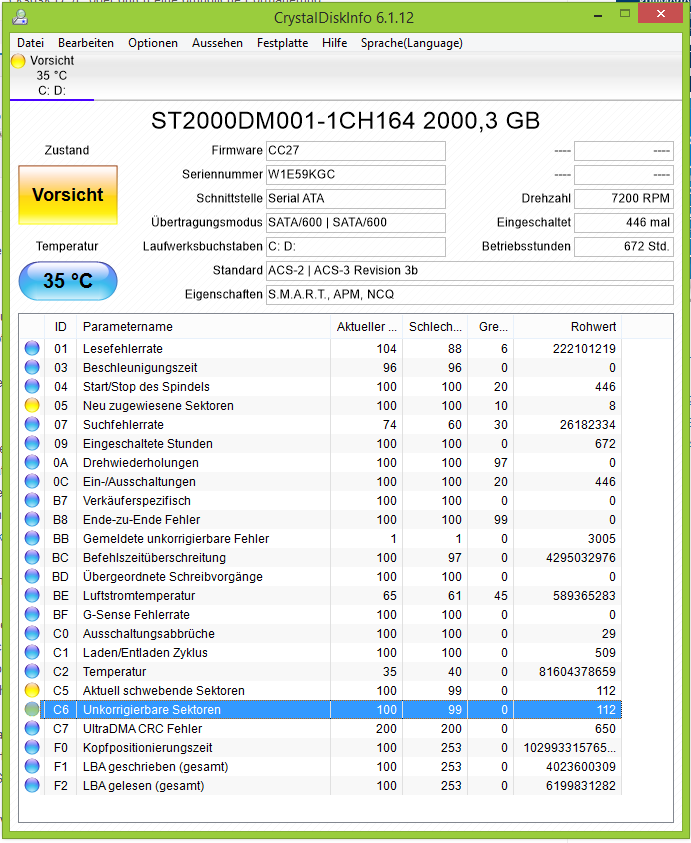
Task: Select the UltraDMA CRC Fehler row name
Action: point(143,729)
